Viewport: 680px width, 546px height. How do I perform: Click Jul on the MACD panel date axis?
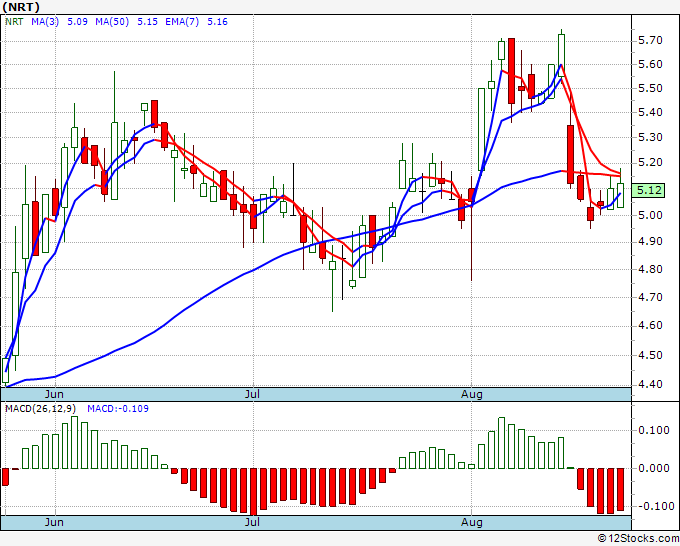pyautogui.click(x=252, y=522)
